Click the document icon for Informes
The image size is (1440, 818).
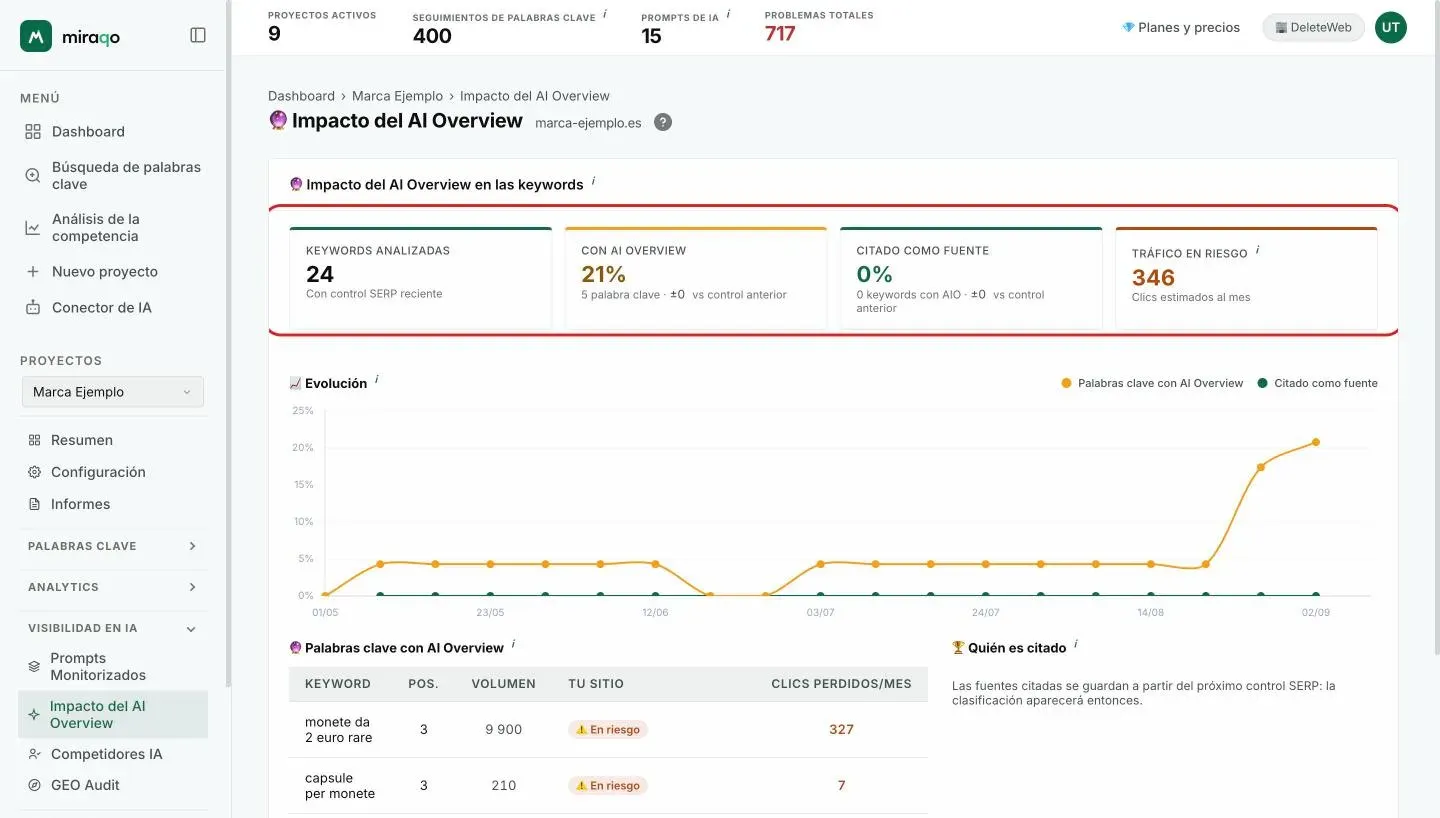(x=35, y=504)
